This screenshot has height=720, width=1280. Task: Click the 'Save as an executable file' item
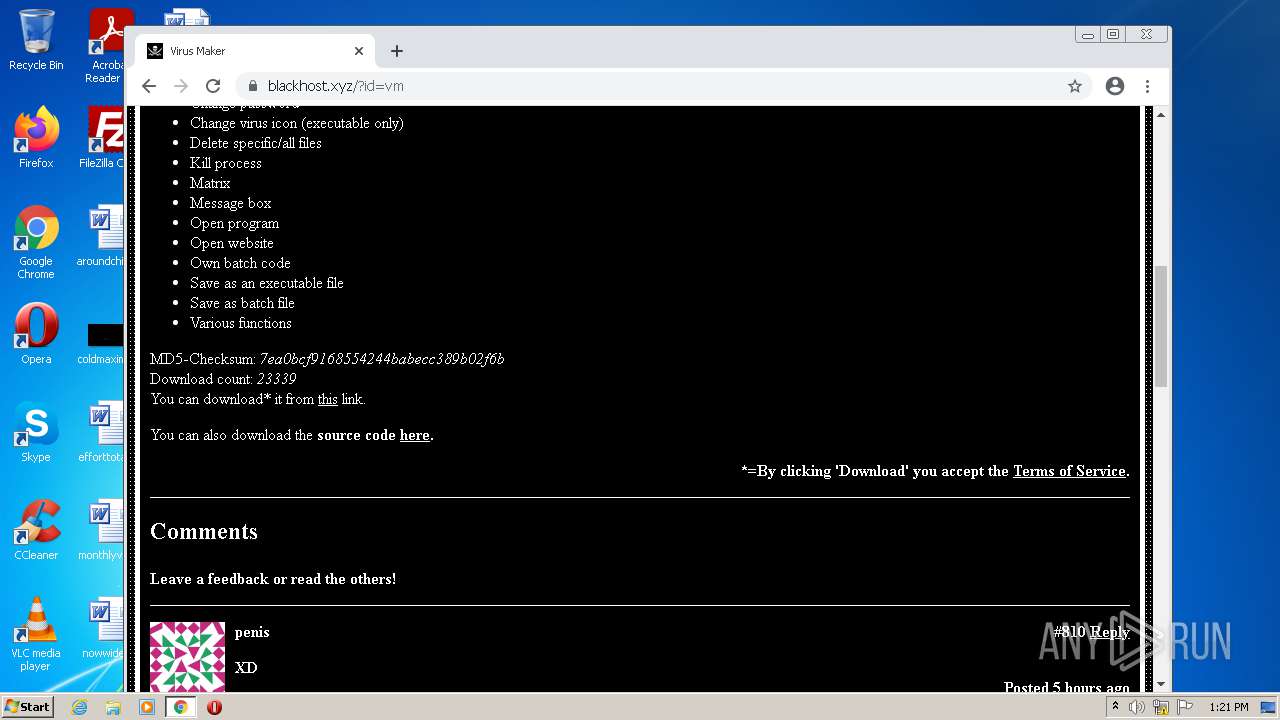pos(267,283)
